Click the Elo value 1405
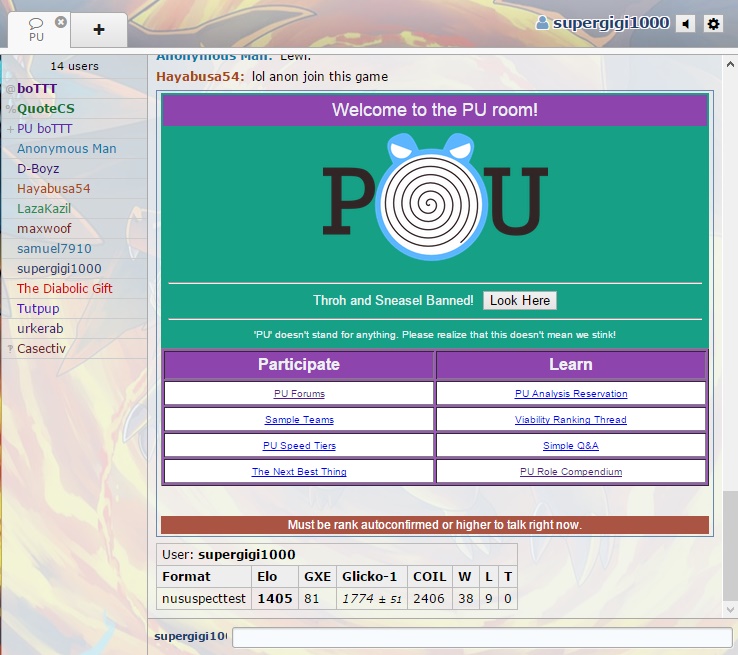Image resolution: width=738 pixels, height=655 pixels. point(275,599)
